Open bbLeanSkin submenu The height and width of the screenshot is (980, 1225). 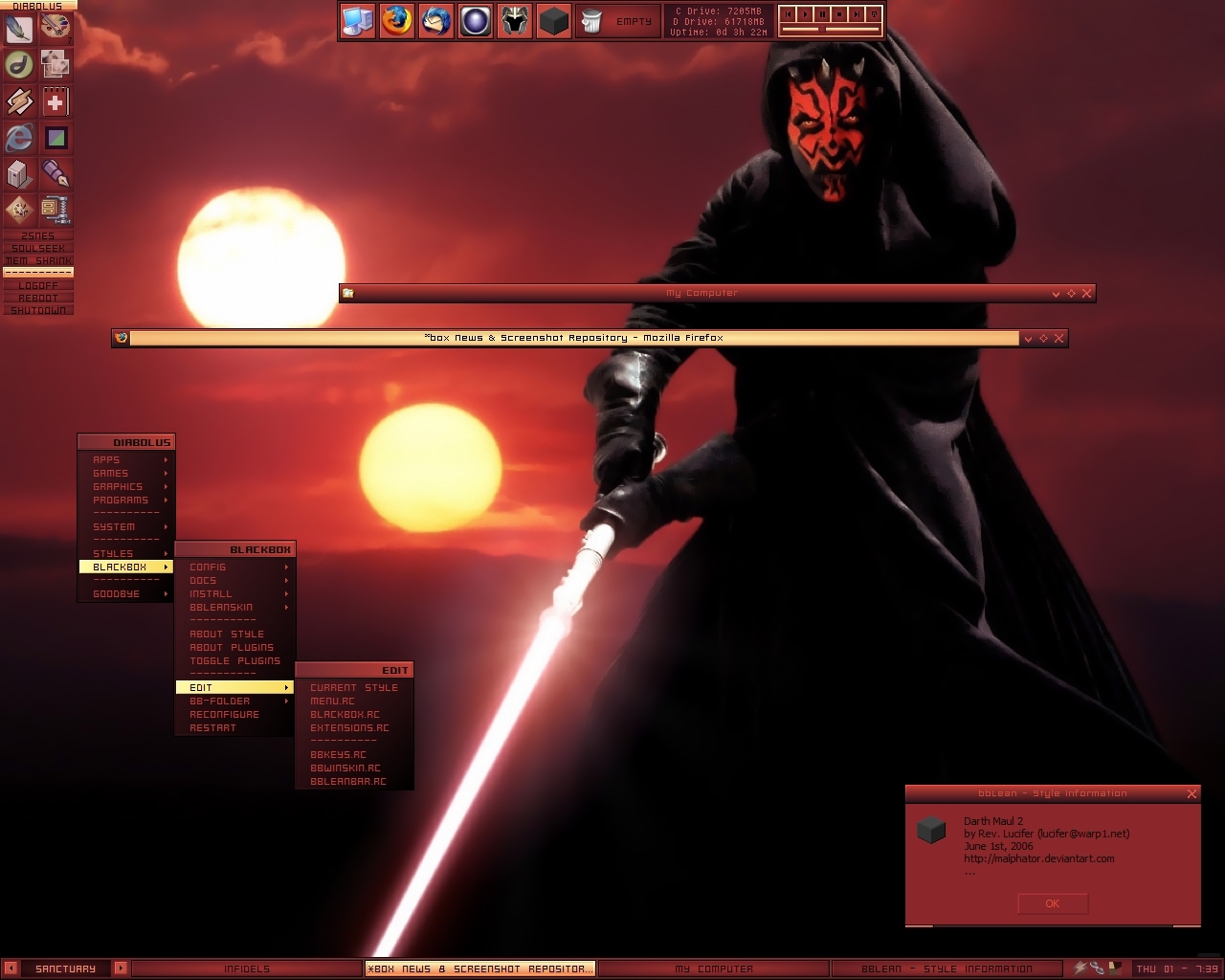point(235,607)
